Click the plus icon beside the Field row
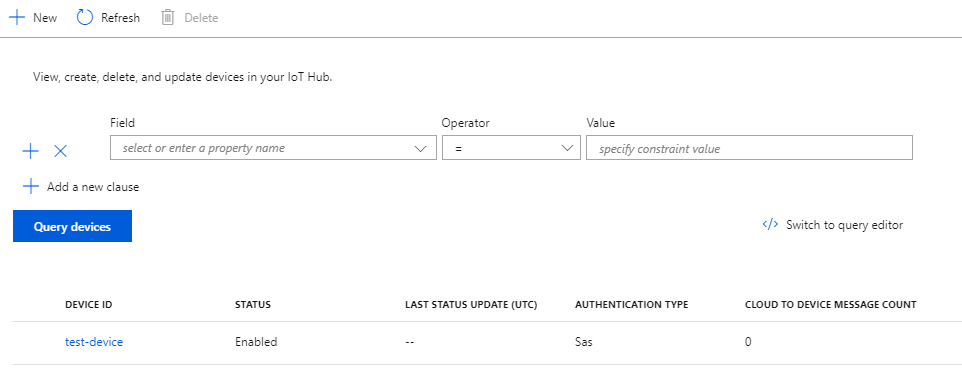Image resolution: width=962 pixels, height=387 pixels. (x=30, y=151)
